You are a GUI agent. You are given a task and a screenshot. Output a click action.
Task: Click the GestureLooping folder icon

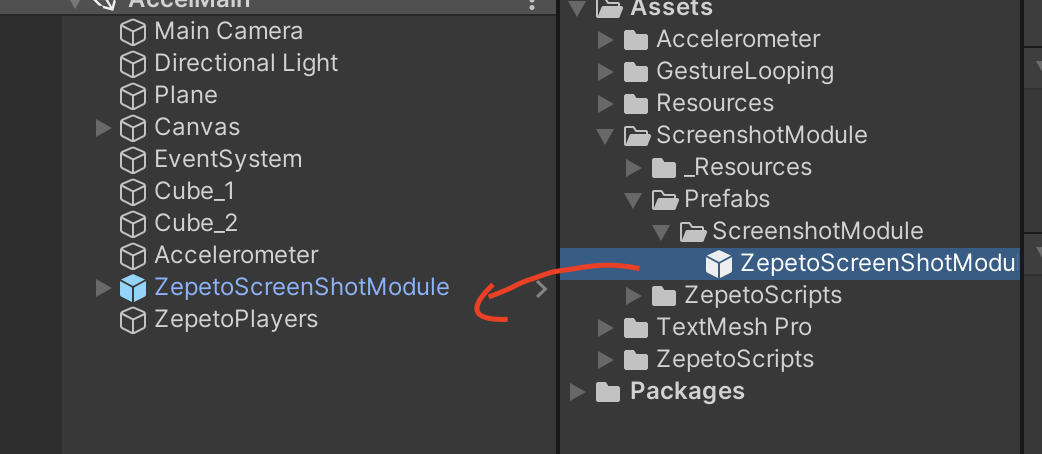pyautogui.click(x=636, y=72)
